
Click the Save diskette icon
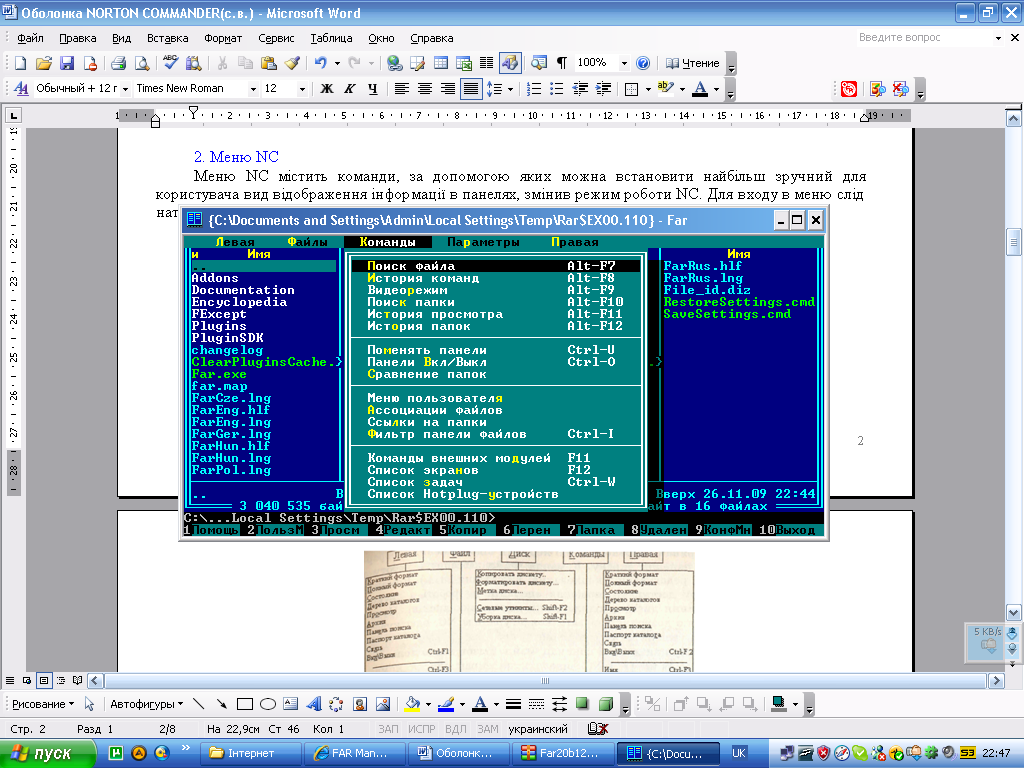(67, 63)
